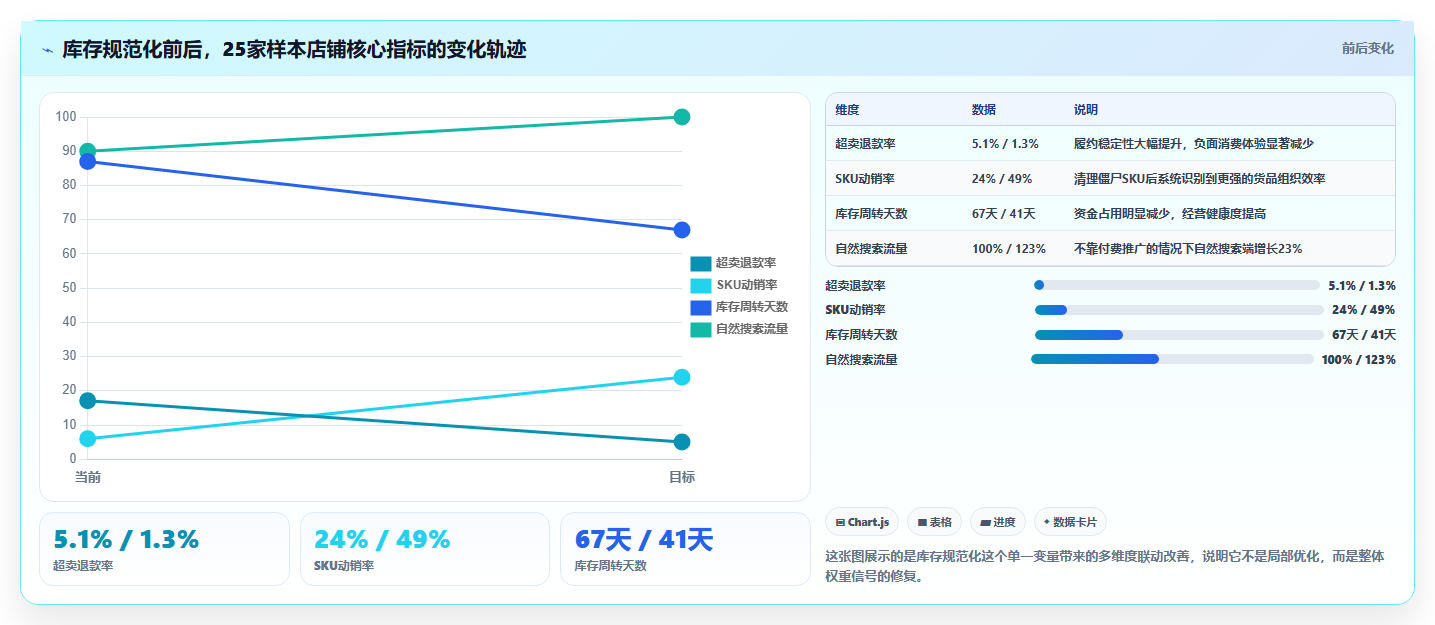The height and width of the screenshot is (625, 1435).
Task: Click 超卖退款率 legend label in chart
Action: (x=746, y=264)
